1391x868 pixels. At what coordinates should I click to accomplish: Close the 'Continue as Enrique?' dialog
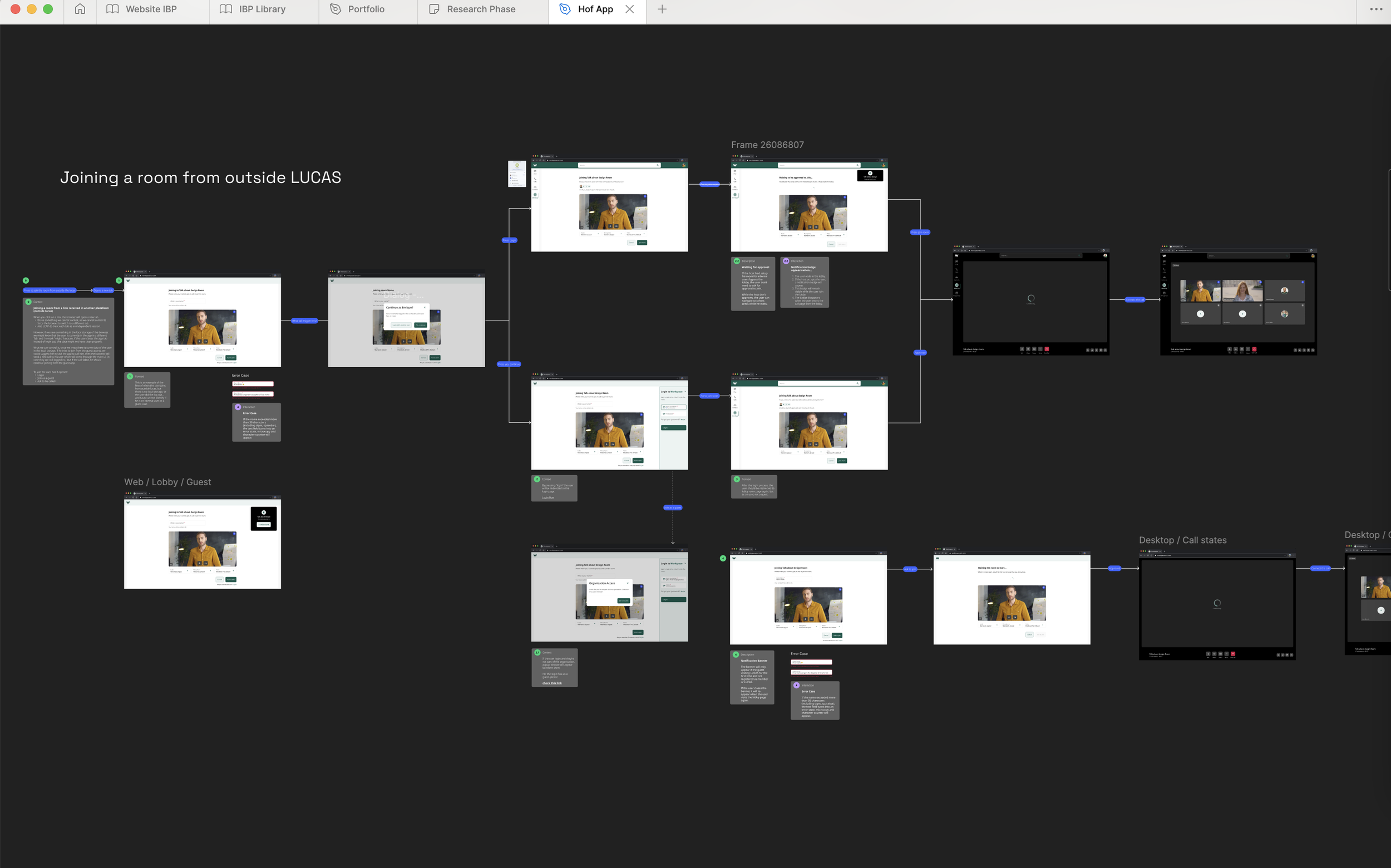pos(425,308)
